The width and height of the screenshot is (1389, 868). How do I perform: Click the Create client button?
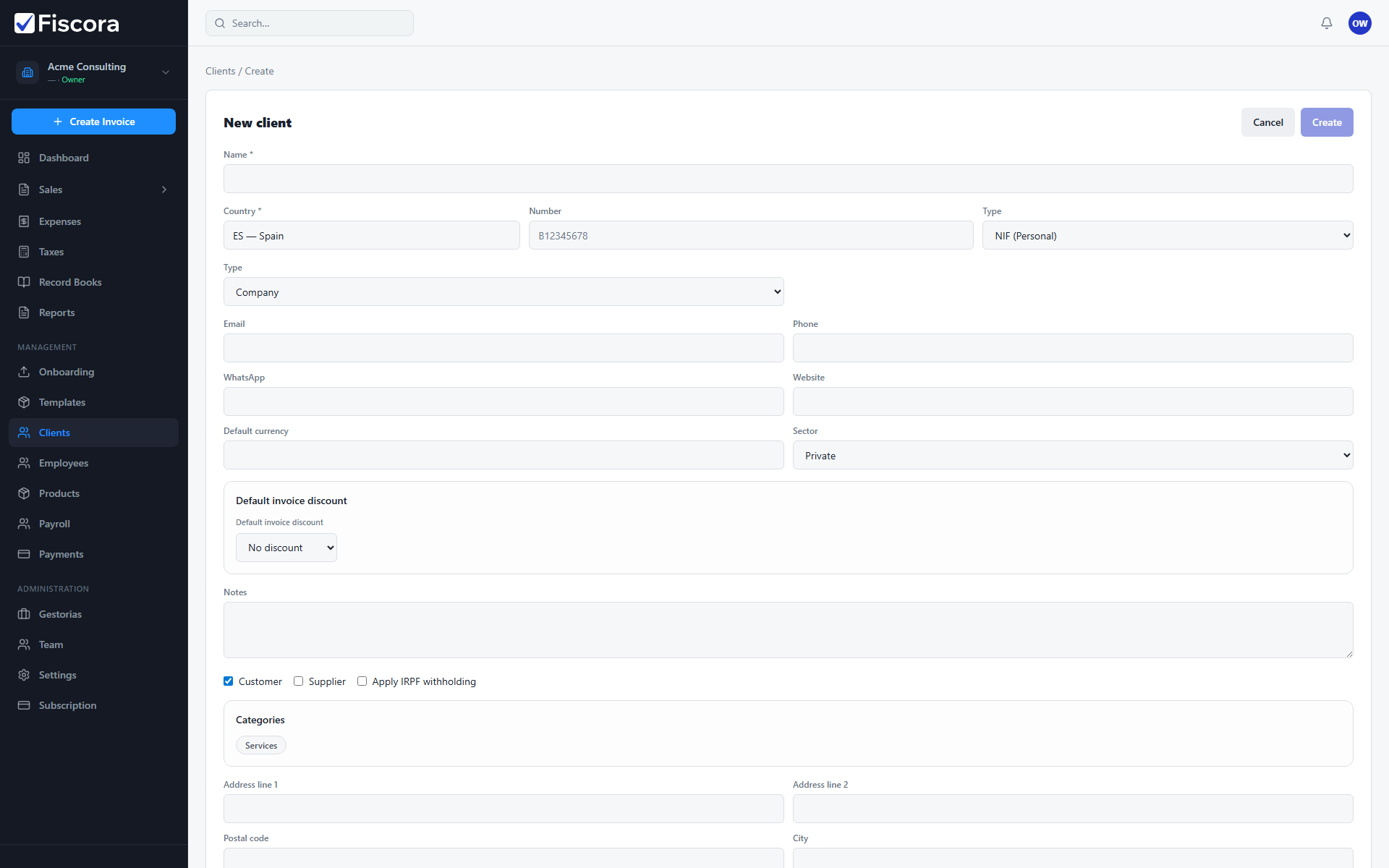point(1327,122)
